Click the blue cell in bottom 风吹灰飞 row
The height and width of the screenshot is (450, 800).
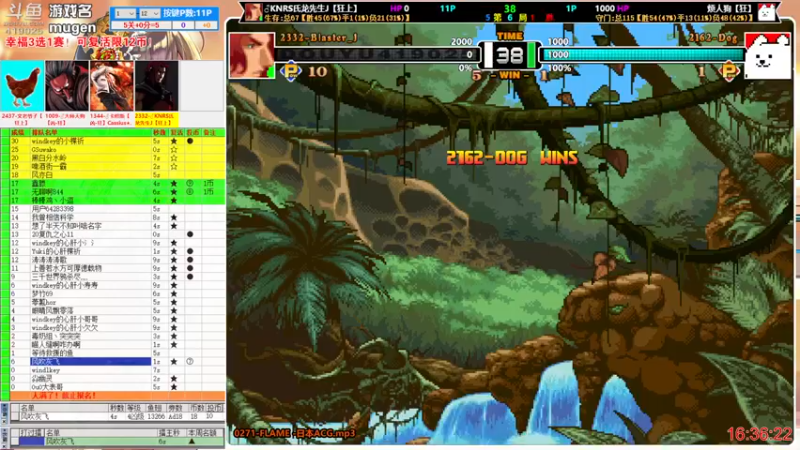click(31, 441)
